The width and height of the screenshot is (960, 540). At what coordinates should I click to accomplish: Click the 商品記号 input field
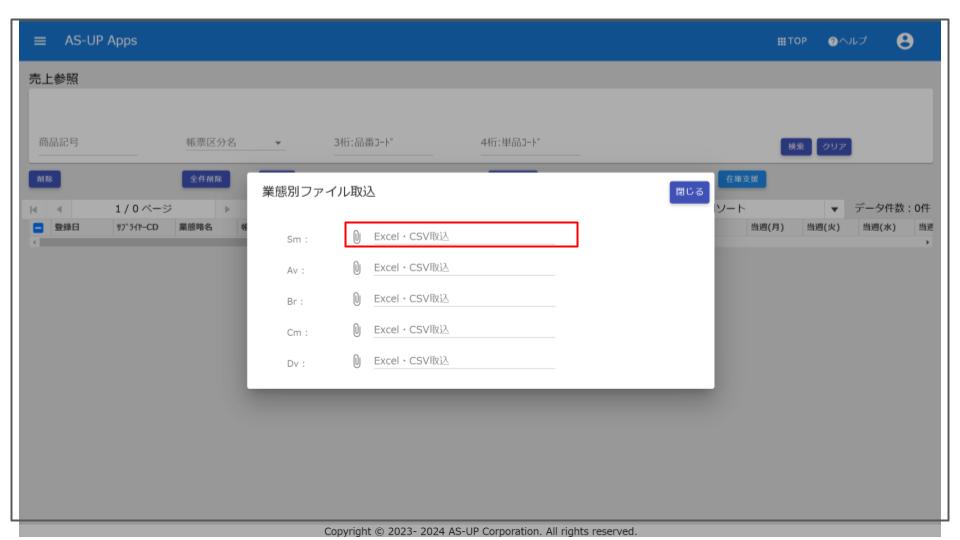click(84, 142)
